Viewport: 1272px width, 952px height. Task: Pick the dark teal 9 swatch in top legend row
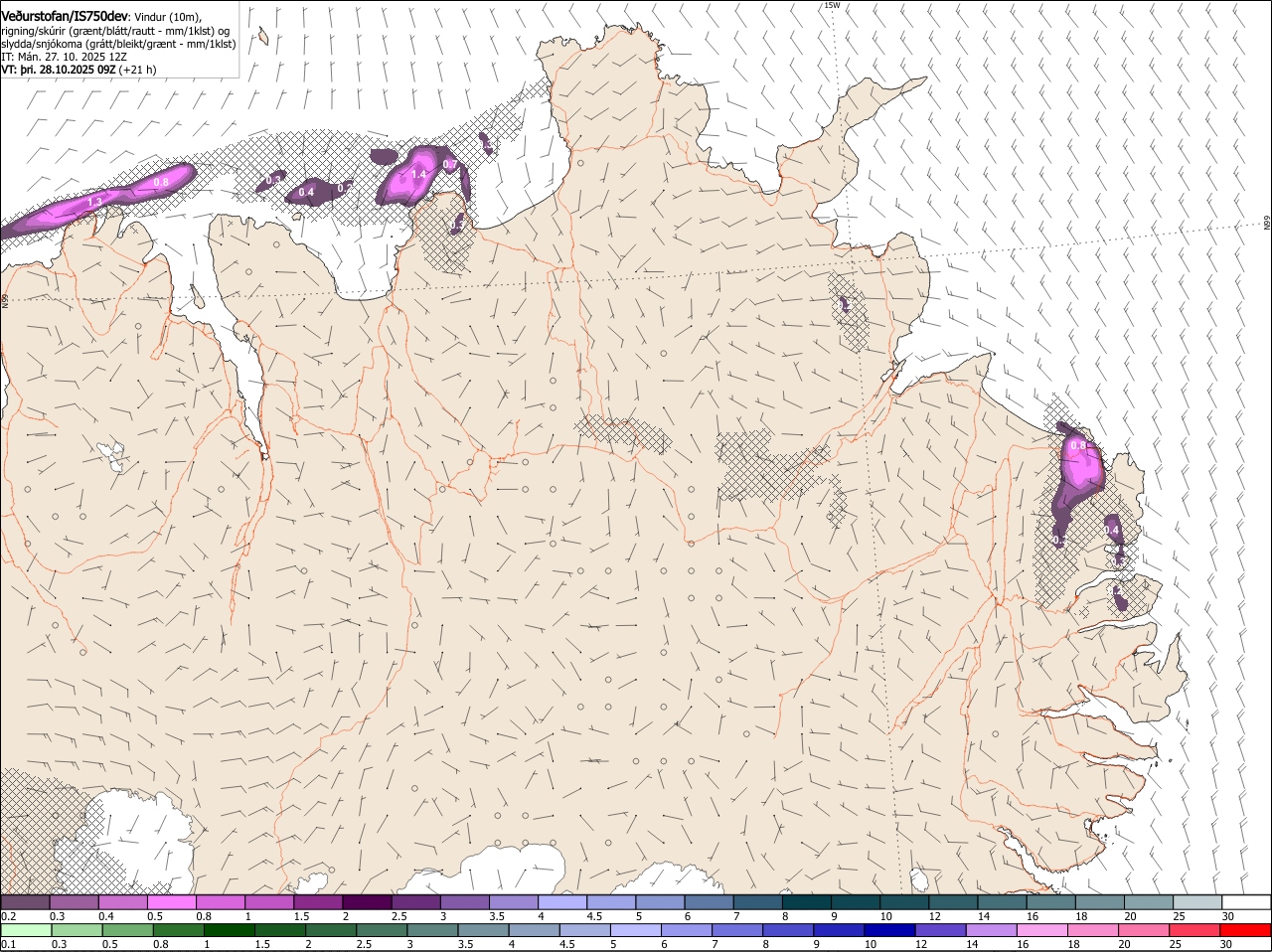(856, 901)
